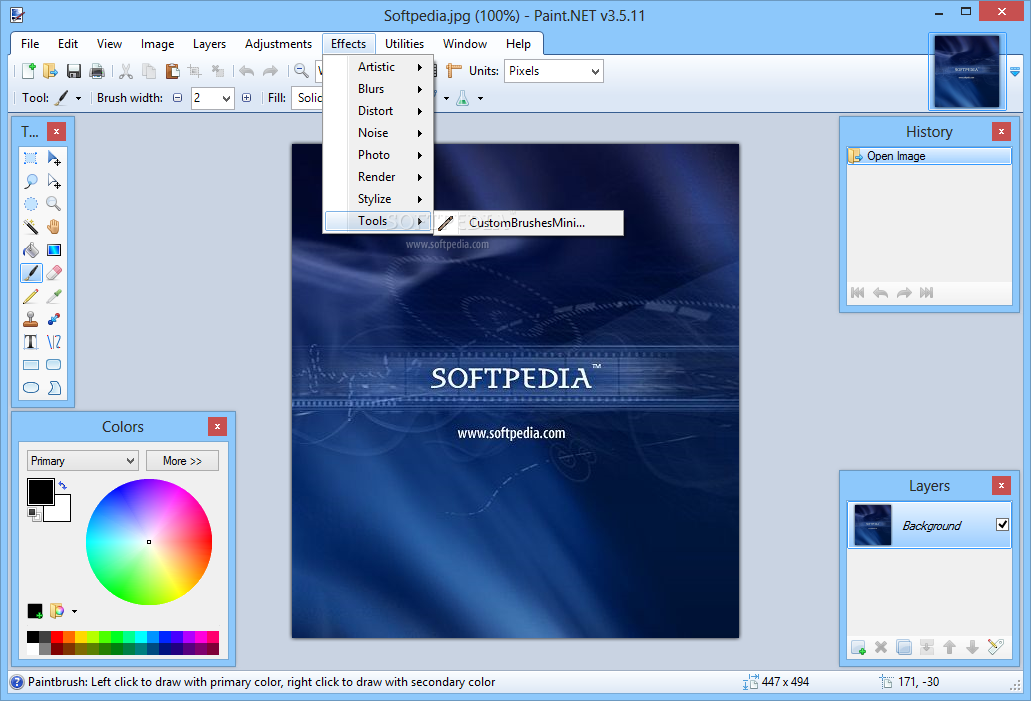Image resolution: width=1031 pixels, height=701 pixels.
Task: Select the Ellipse shape tool
Action: (x=31, y=388)
